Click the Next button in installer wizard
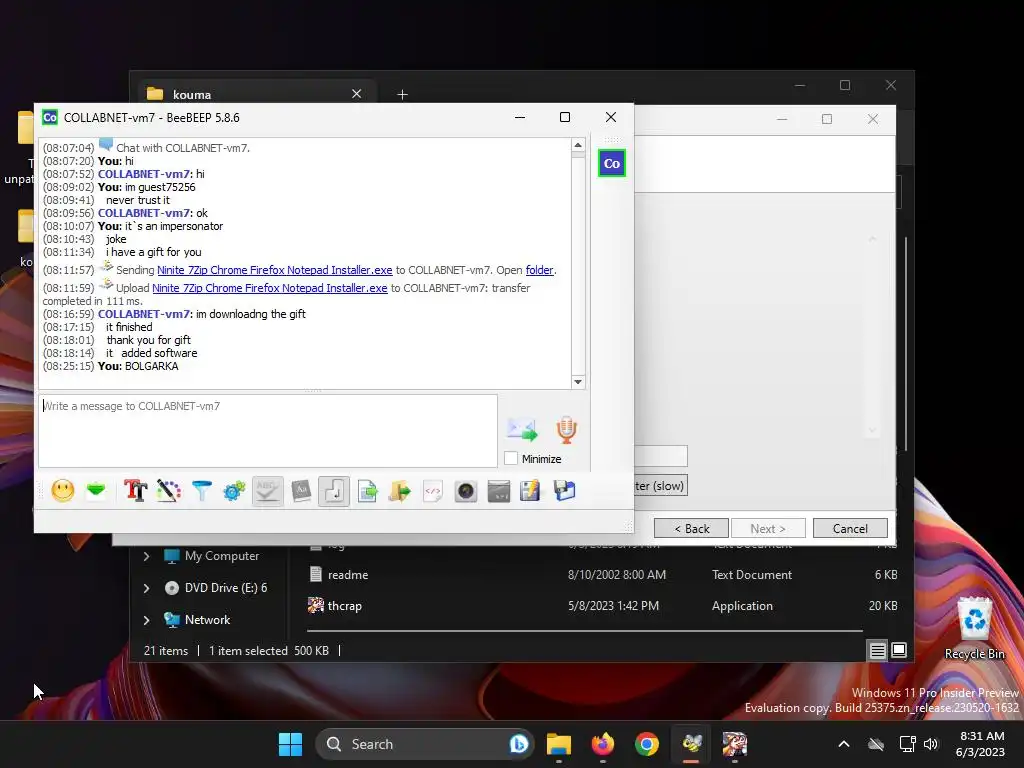 (x=768, y=528)
